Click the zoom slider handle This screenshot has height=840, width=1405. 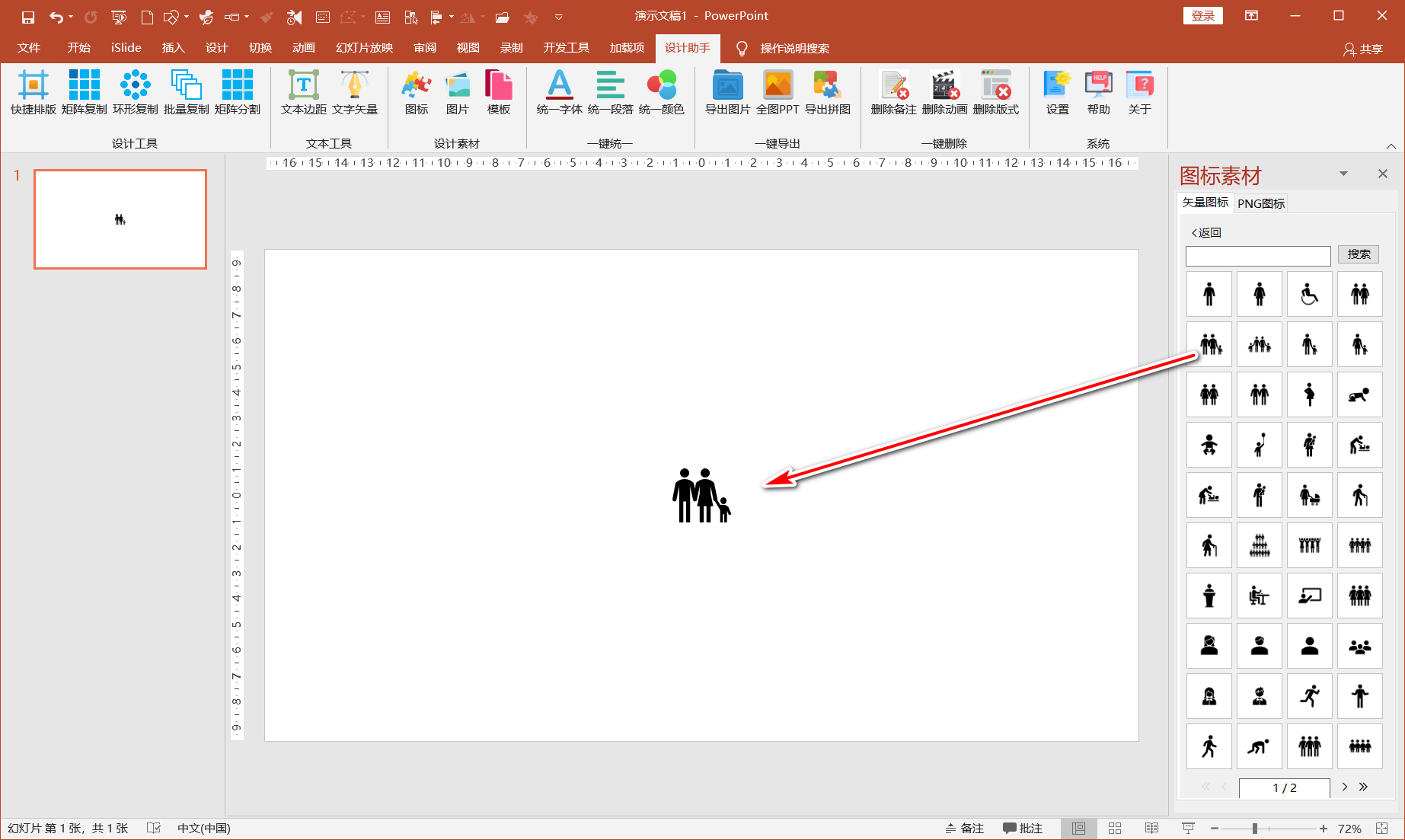point(1254,829)
